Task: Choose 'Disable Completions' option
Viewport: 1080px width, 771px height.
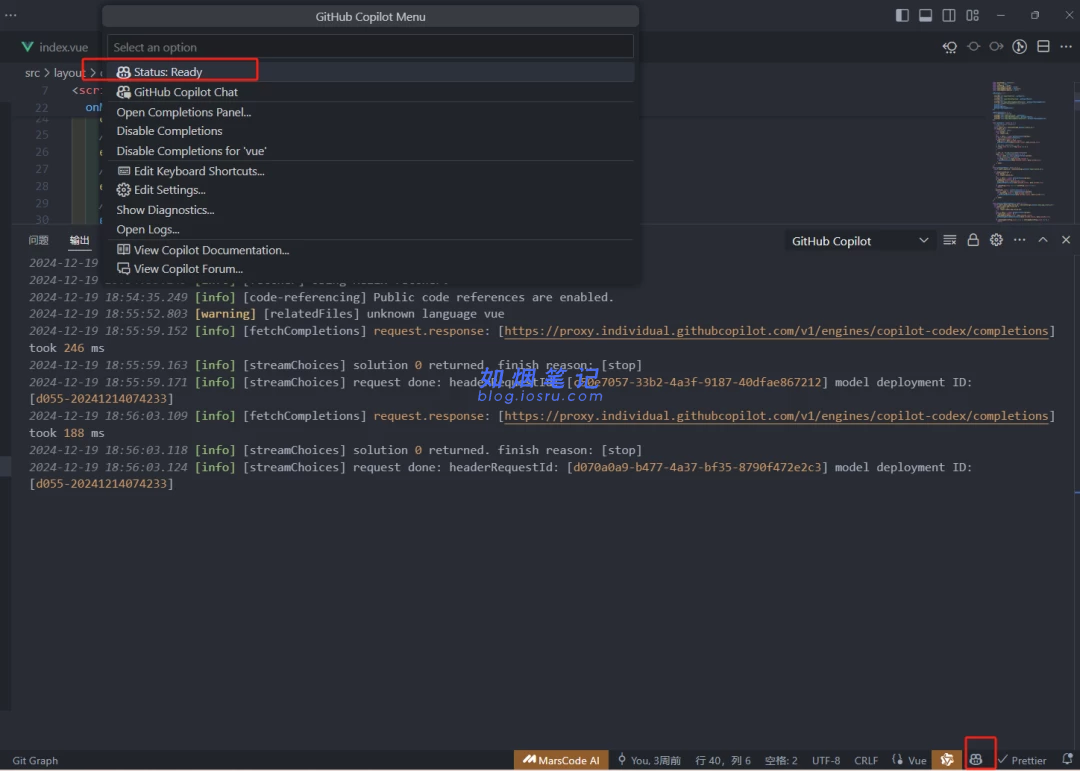Action: pos(370,131)
